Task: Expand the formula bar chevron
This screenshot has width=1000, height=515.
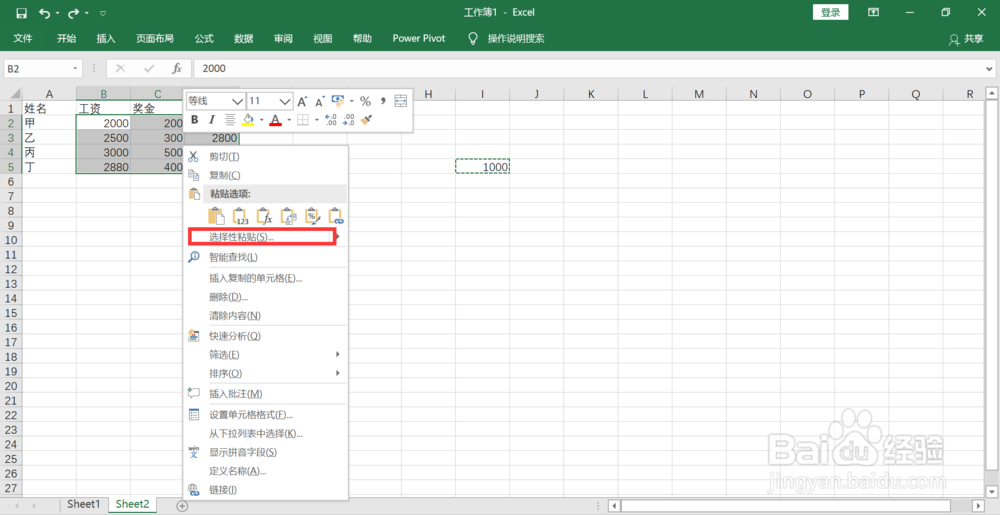Action: 990,68
